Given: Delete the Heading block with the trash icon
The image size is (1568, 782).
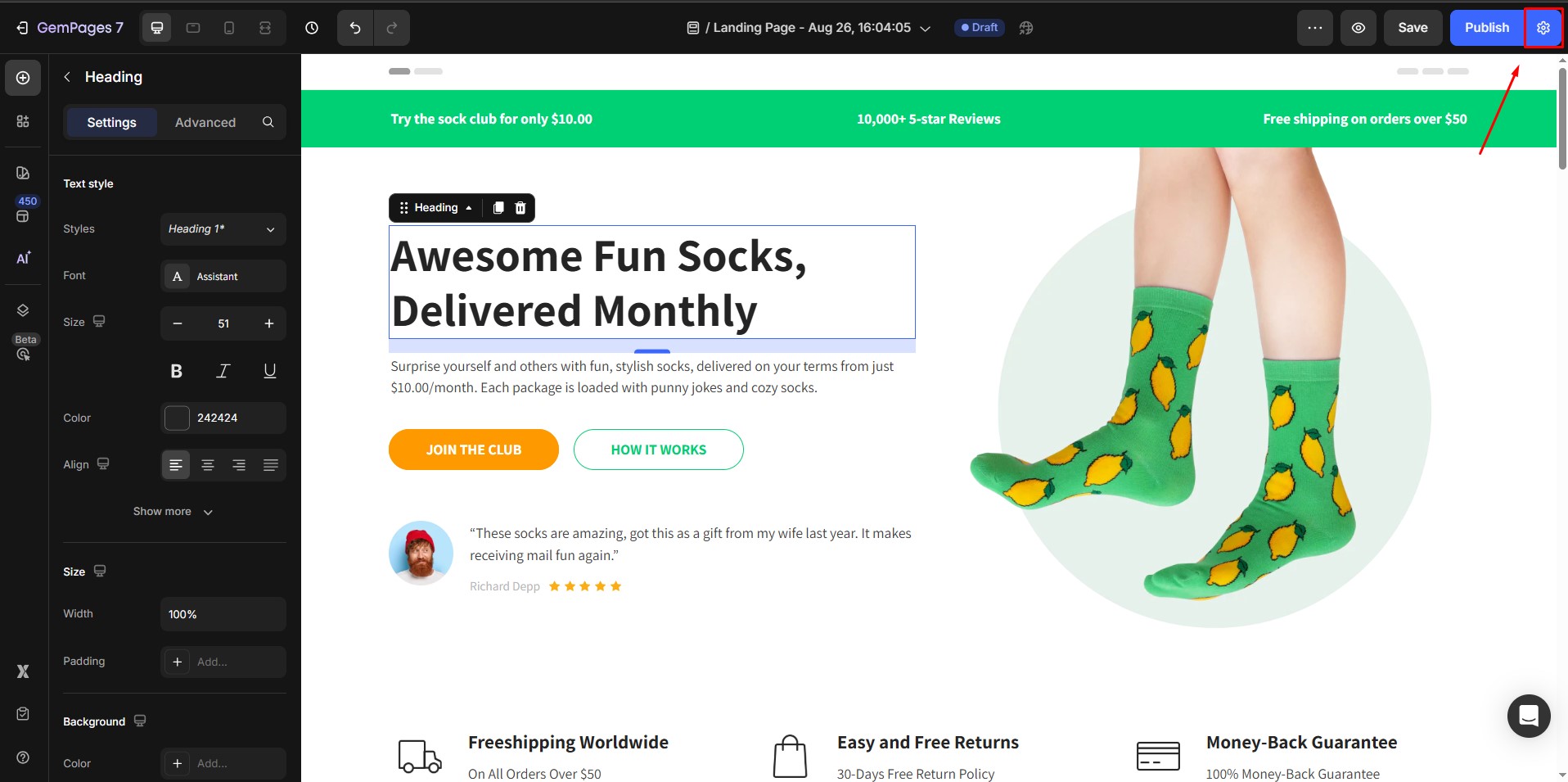Looking at the screenshot, I should 520,207.
